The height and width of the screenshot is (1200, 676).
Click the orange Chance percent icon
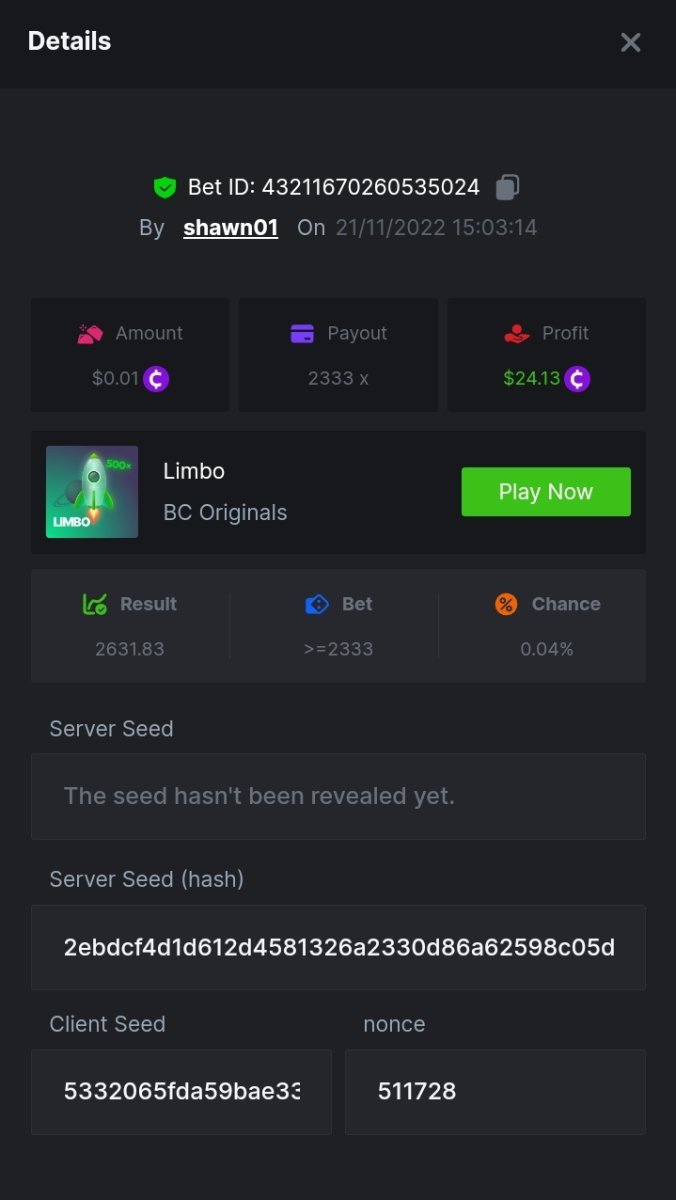(x=506, y=604)
